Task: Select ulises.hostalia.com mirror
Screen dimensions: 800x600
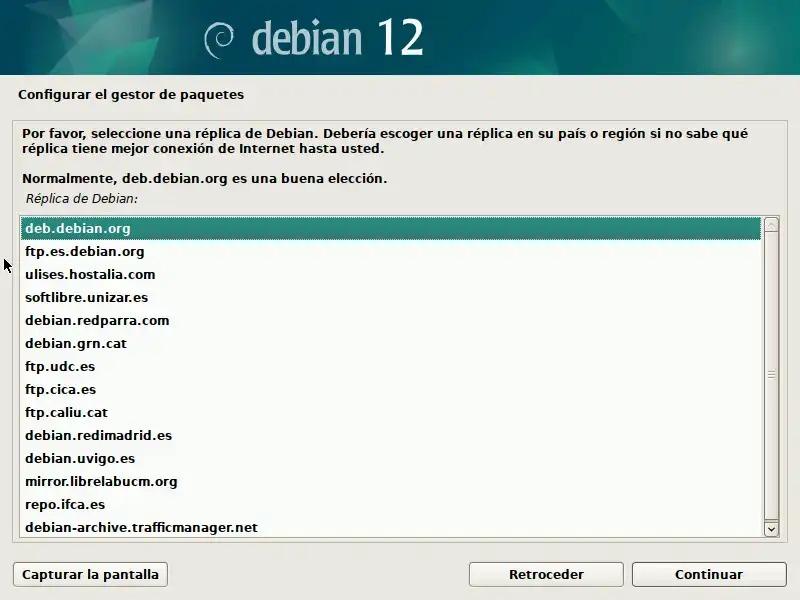Action: [391, 274]
